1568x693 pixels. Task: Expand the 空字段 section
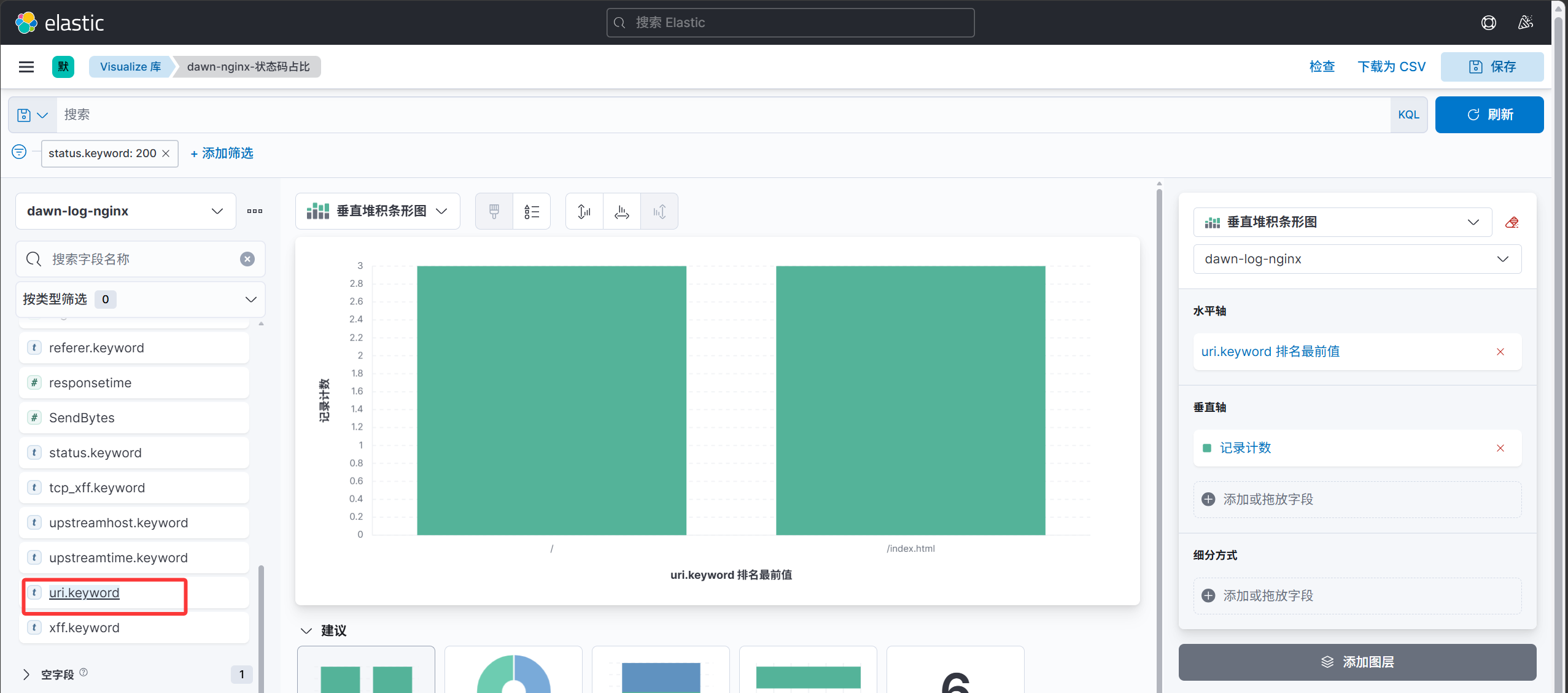[26, 675]
